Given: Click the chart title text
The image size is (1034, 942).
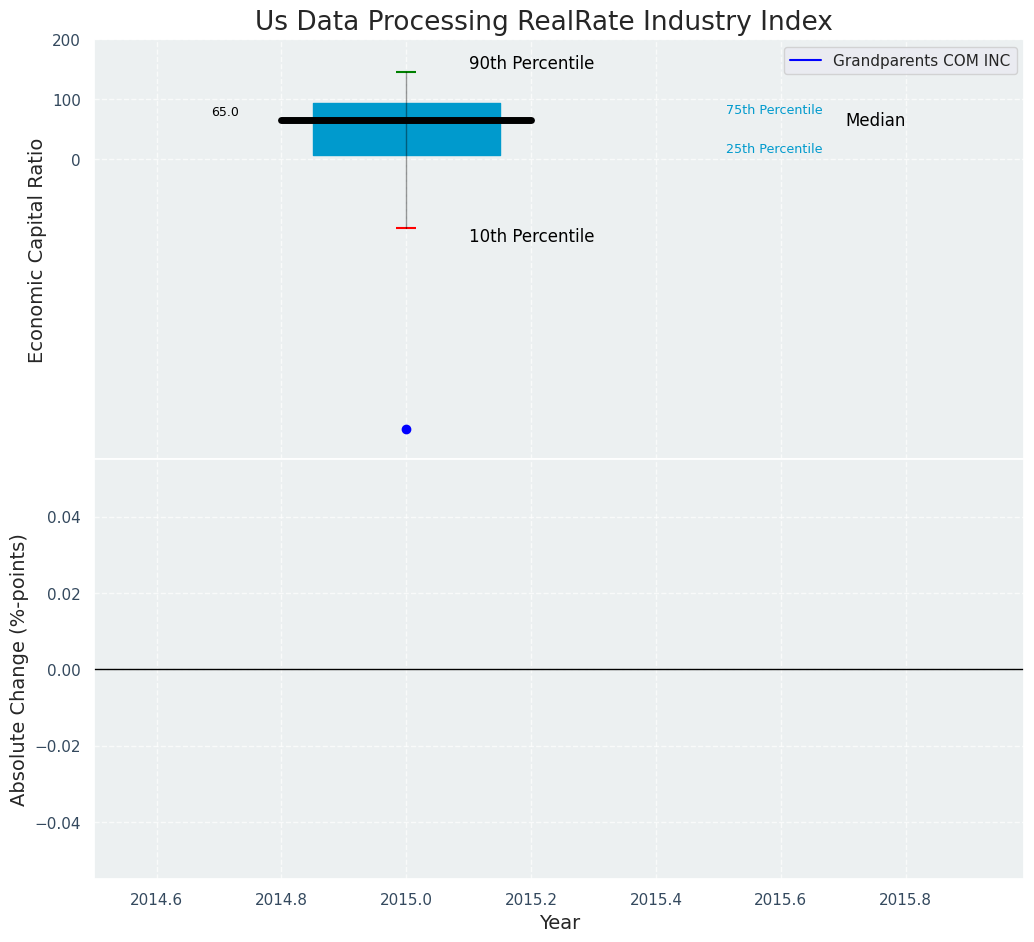Looking at the screenshot, I should 543,21.
